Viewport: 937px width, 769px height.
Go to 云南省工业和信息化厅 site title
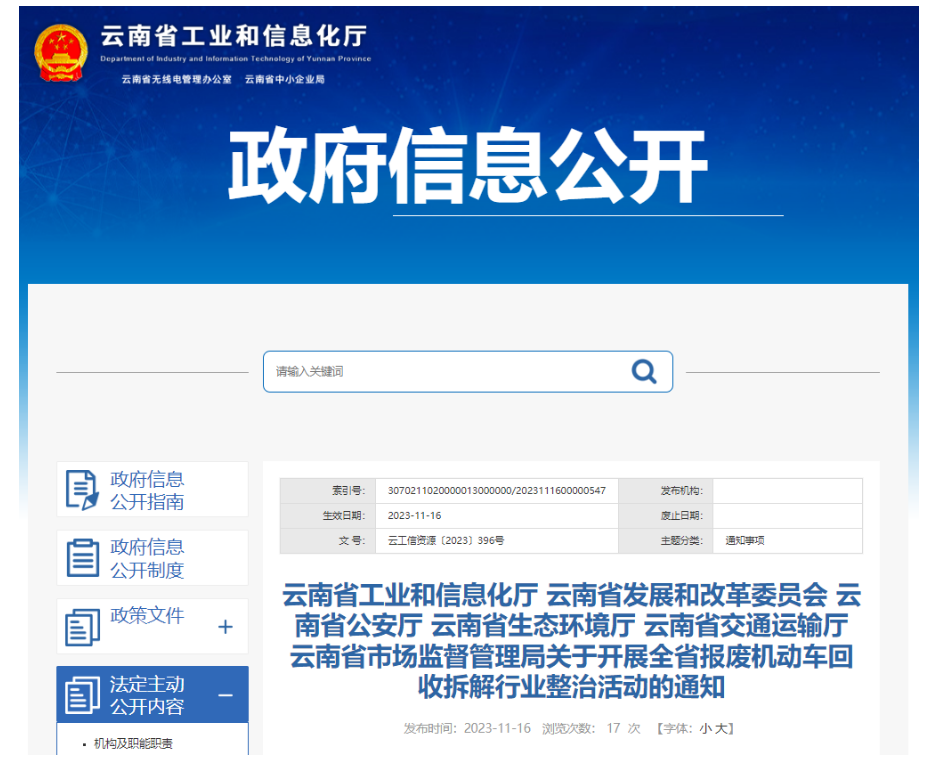click(234, 37)
